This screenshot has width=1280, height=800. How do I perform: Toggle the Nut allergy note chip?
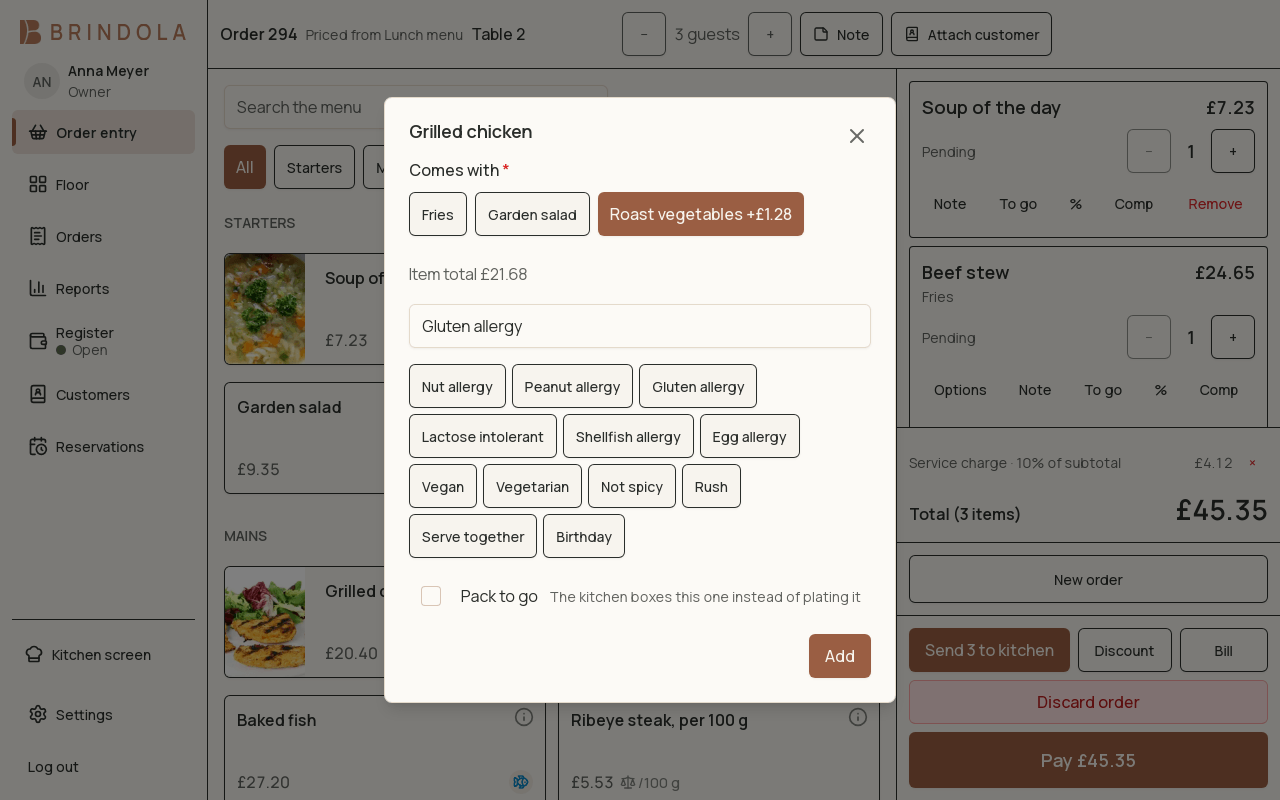[x=457, y=386]
